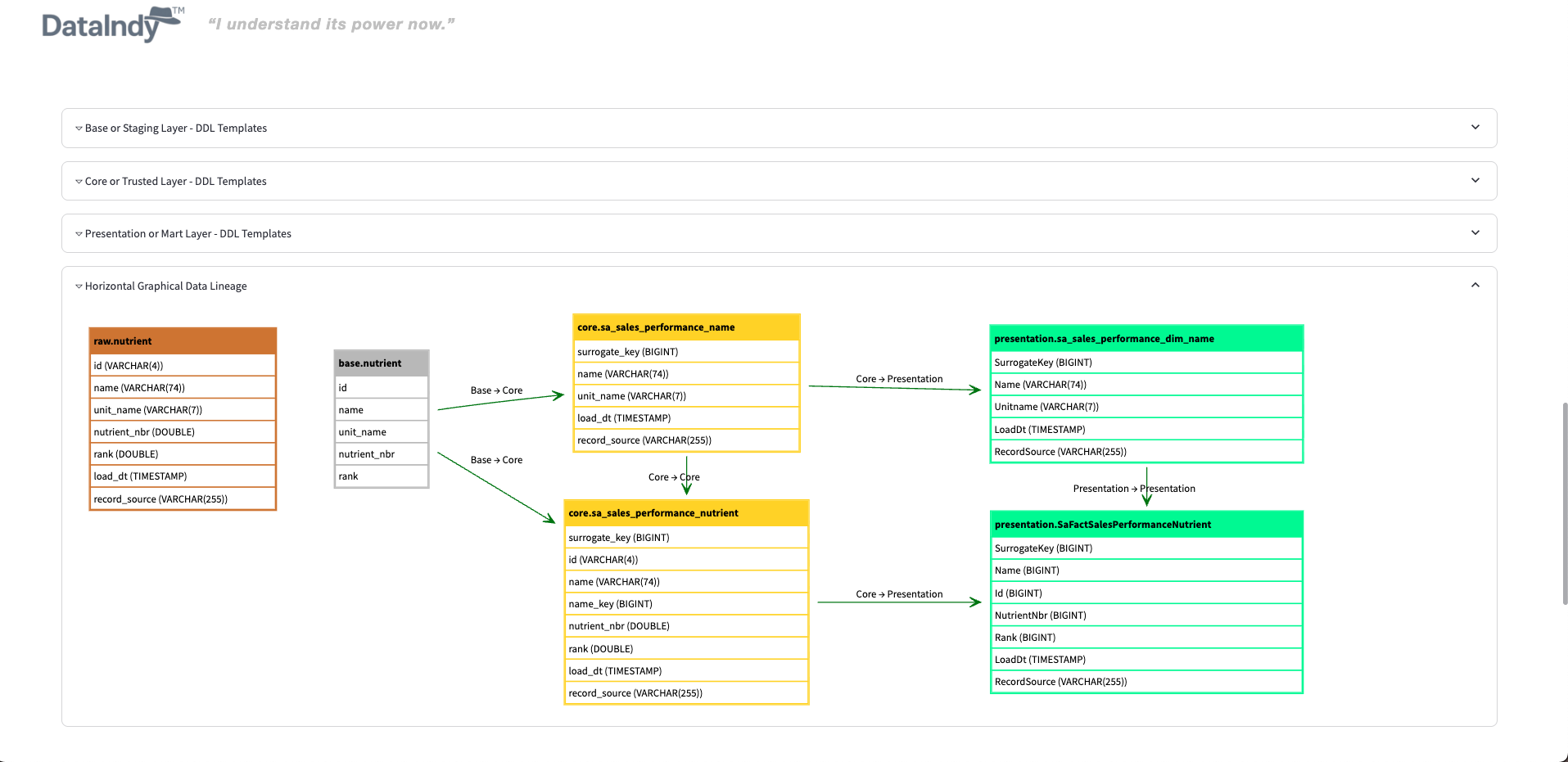Select the raw.nutrient table header

[x=183, y=341]
